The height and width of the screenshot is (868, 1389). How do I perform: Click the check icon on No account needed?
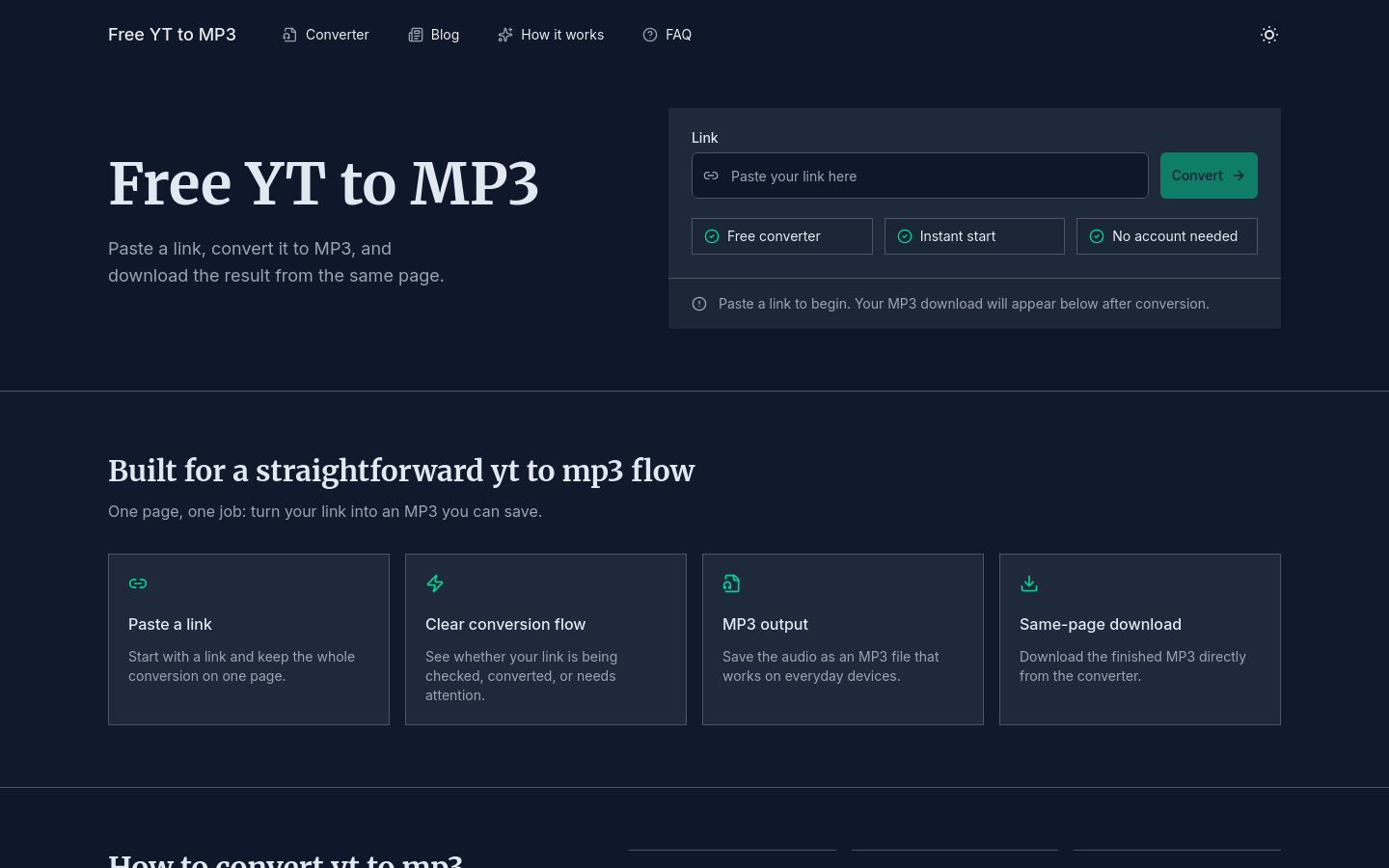[1097, 236]
